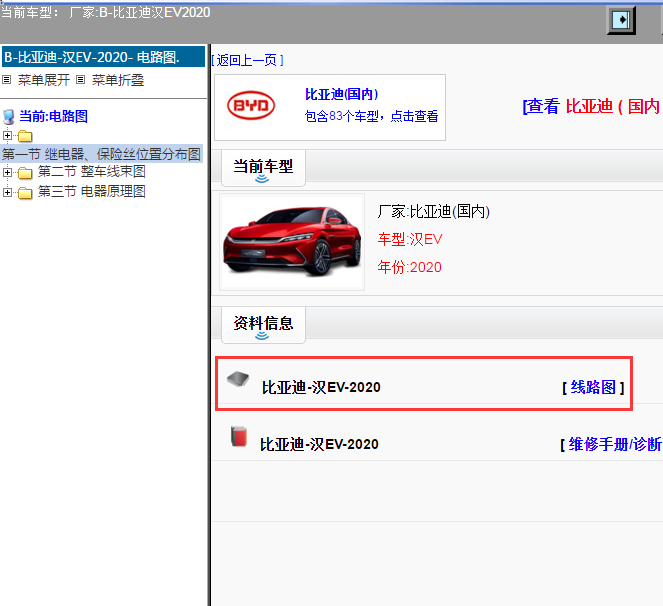Click 比亚迪-汉EV-2020 title in 线路图 row

click(x=321, y=387)
